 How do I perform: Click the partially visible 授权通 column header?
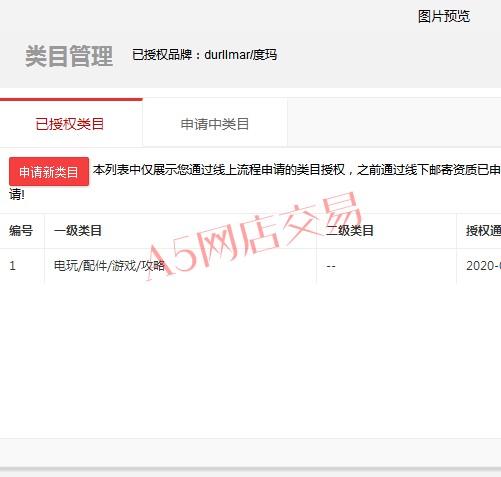click(x=483, y=231)
